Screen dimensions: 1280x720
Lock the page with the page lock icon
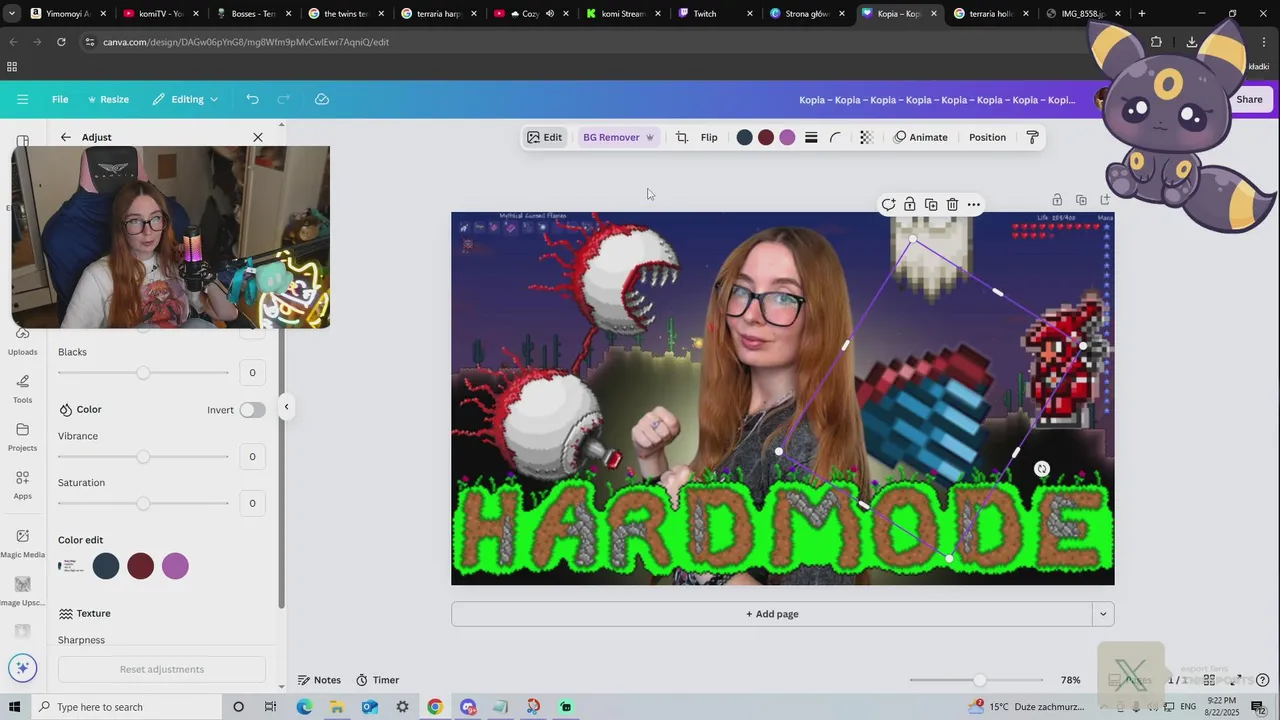(x=1057, y=200)
